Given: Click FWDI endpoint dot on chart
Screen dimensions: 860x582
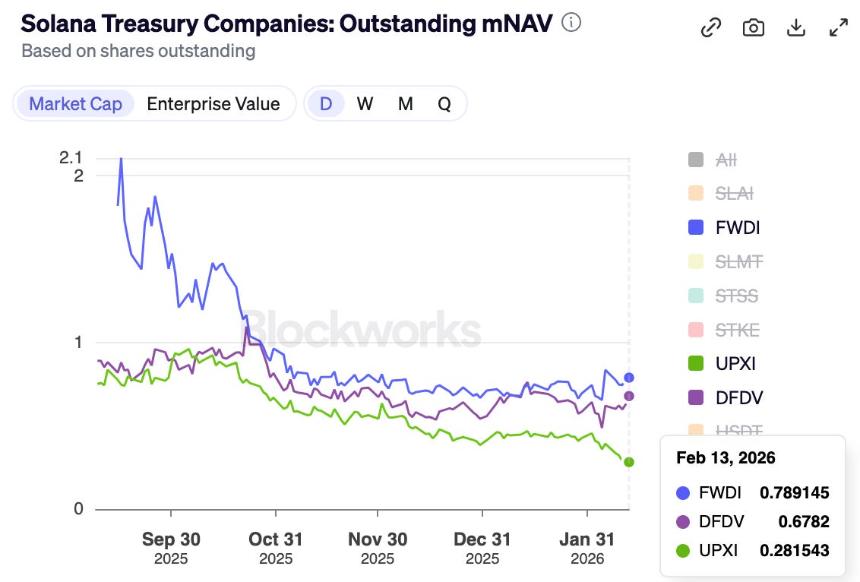Looking at the screenshot, I should click(x=629, y=377).
